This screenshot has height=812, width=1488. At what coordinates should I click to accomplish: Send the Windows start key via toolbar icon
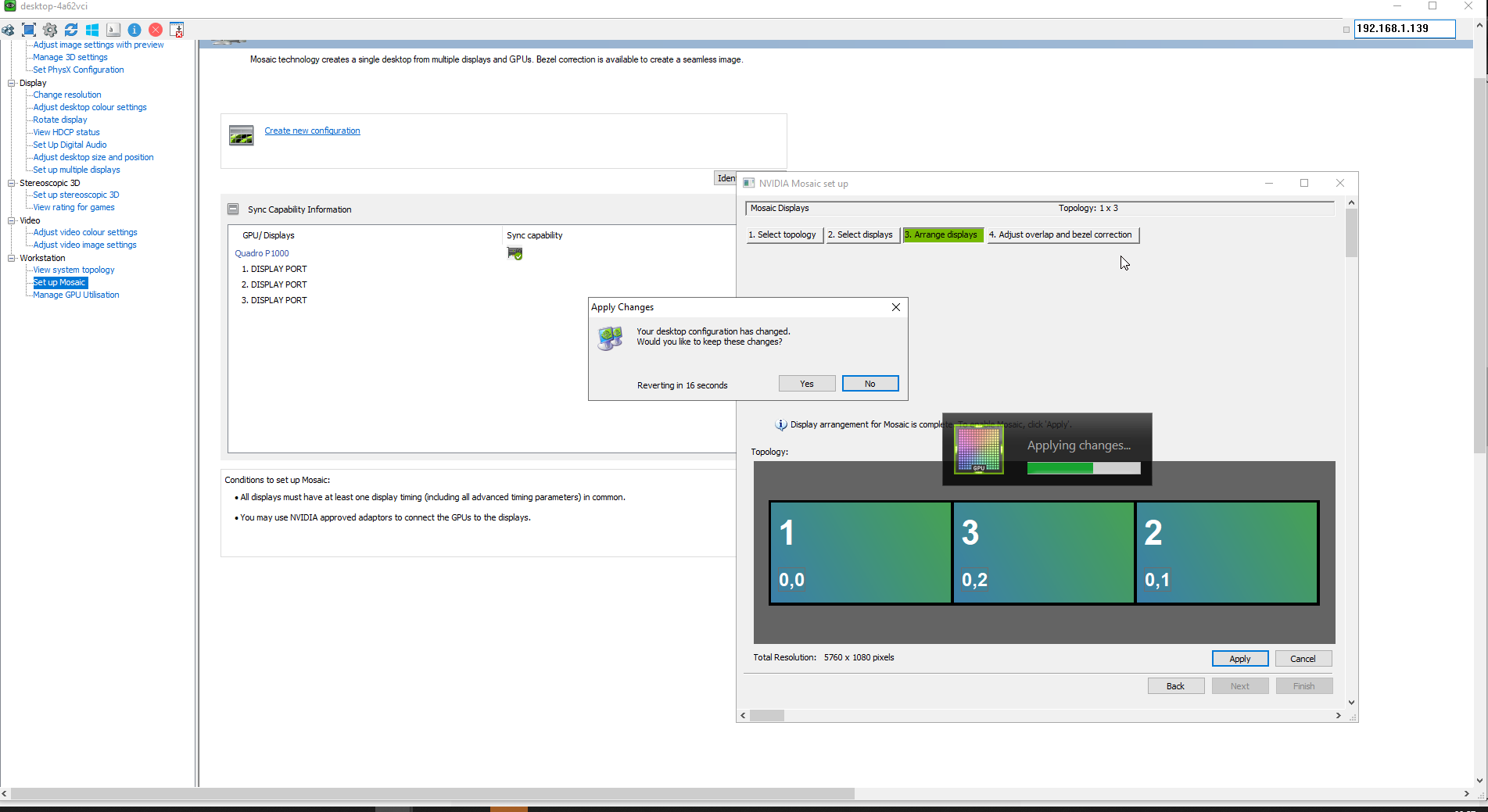[x=92, y=30]
